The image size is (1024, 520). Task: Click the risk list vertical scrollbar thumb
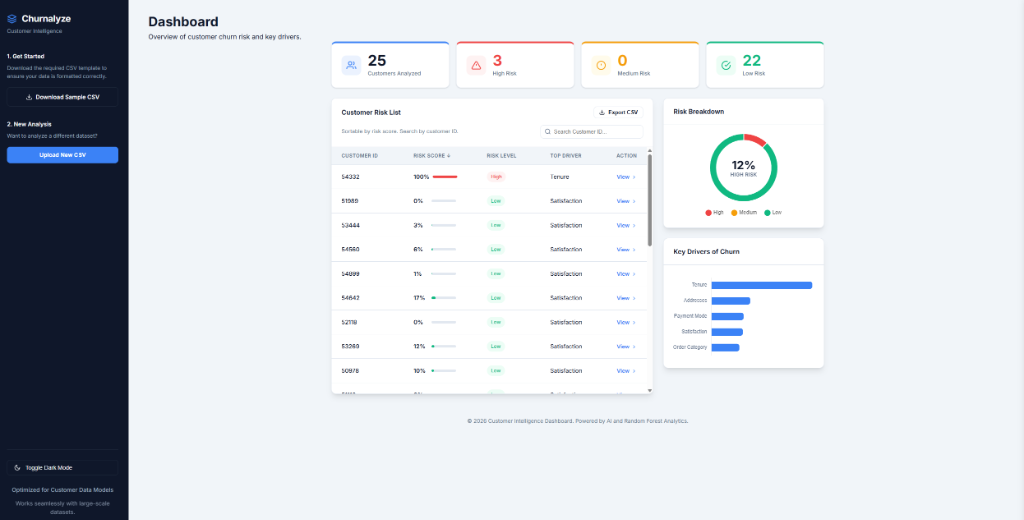pos(650,200)
